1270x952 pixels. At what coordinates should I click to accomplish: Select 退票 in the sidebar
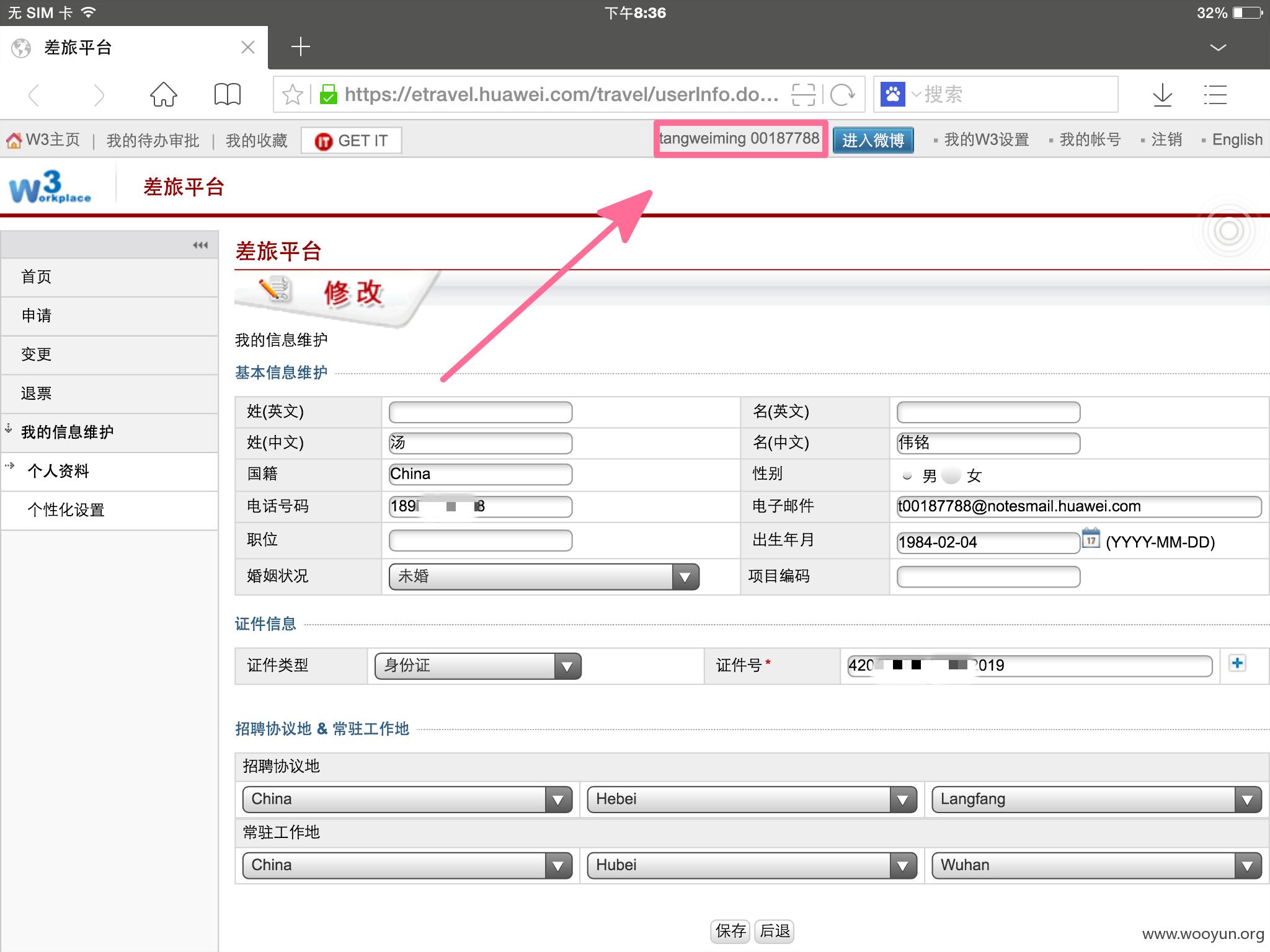point(109,394)
